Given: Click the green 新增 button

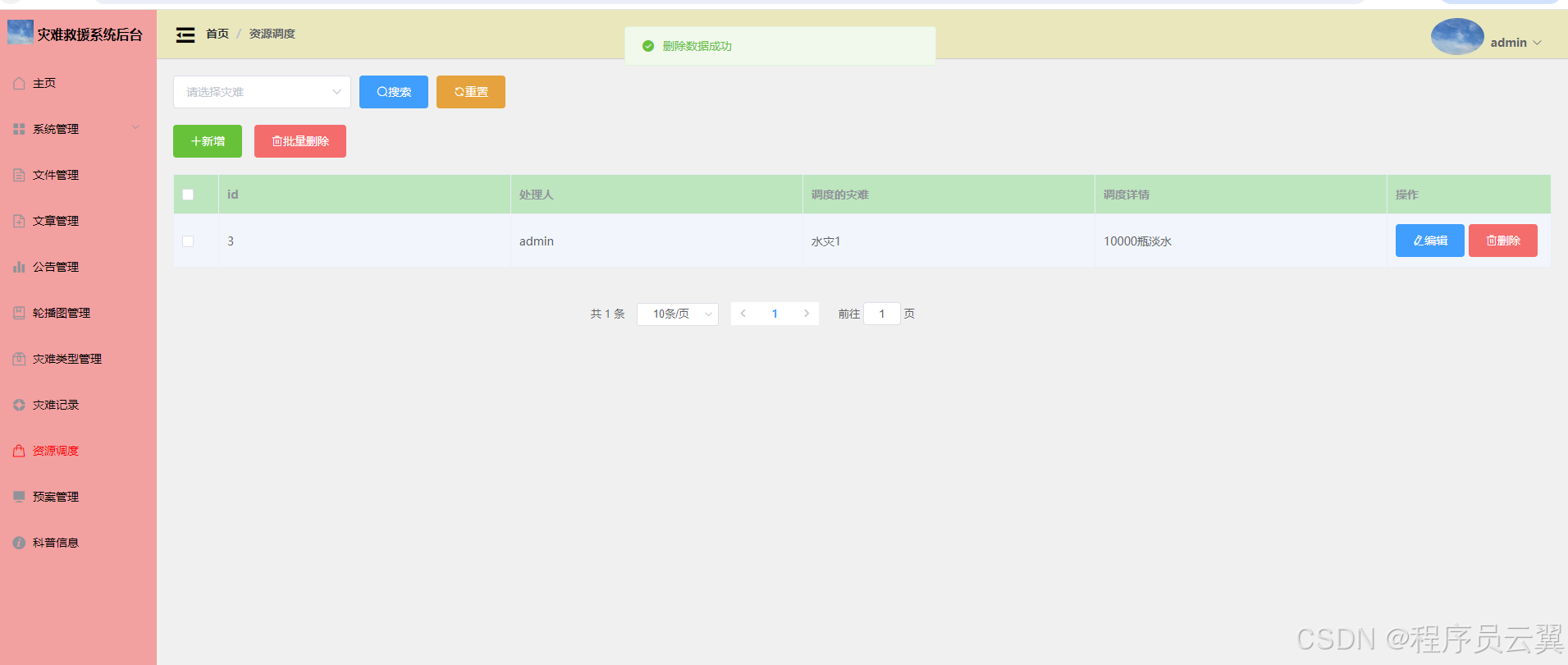Looking at the screenshot, I should coord(208,141).
